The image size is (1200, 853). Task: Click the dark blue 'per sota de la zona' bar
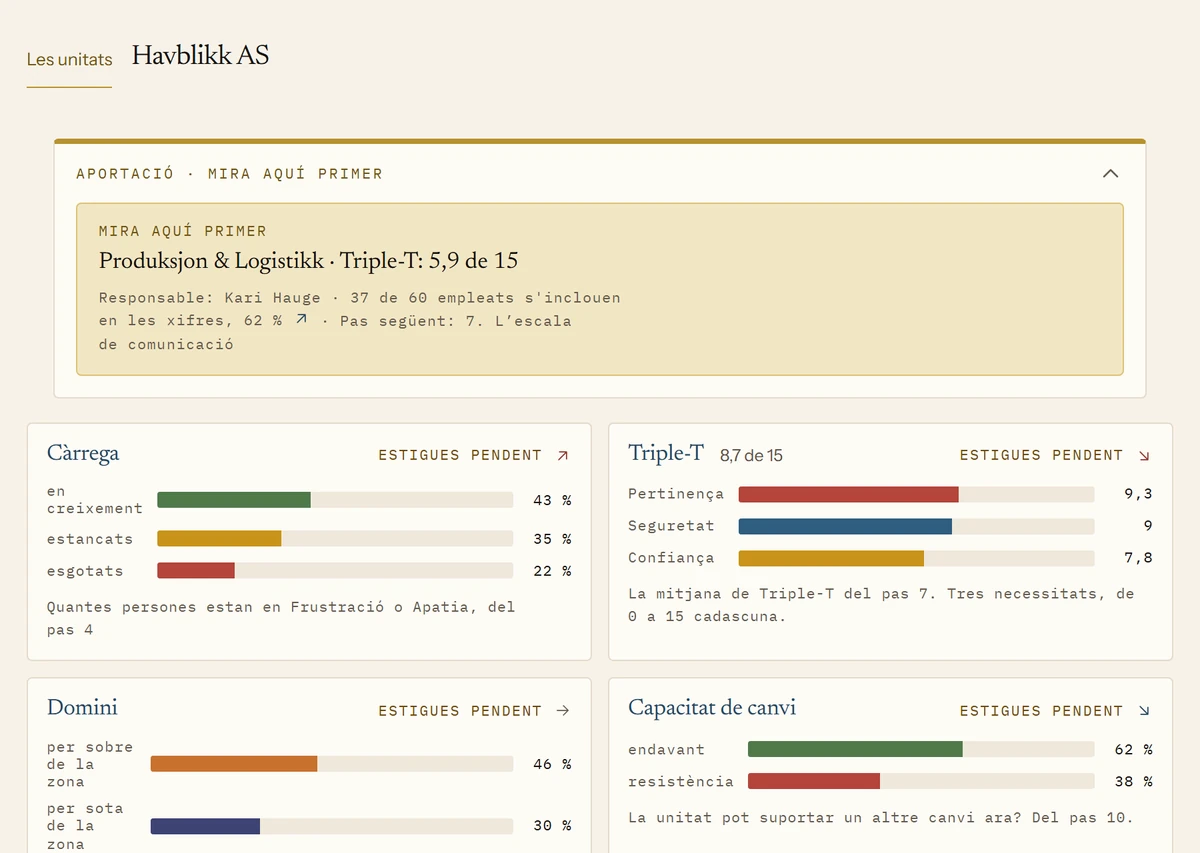click(x=205, y=826)
